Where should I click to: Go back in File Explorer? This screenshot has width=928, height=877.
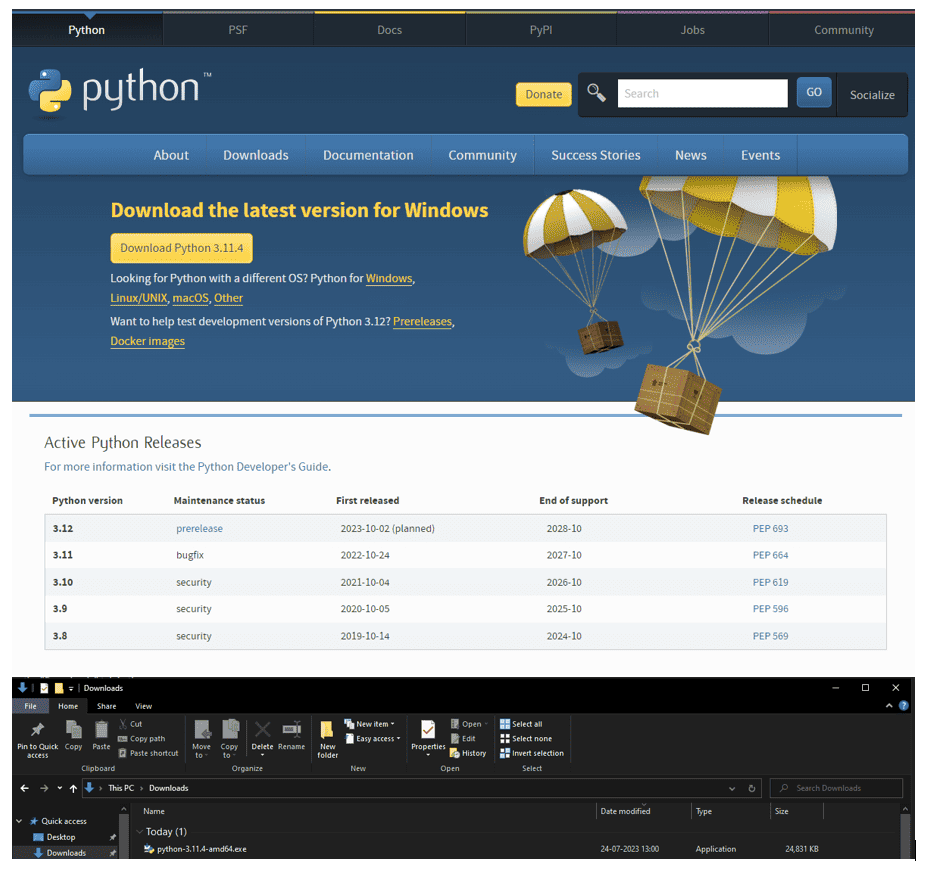click(x=24, y=788)
